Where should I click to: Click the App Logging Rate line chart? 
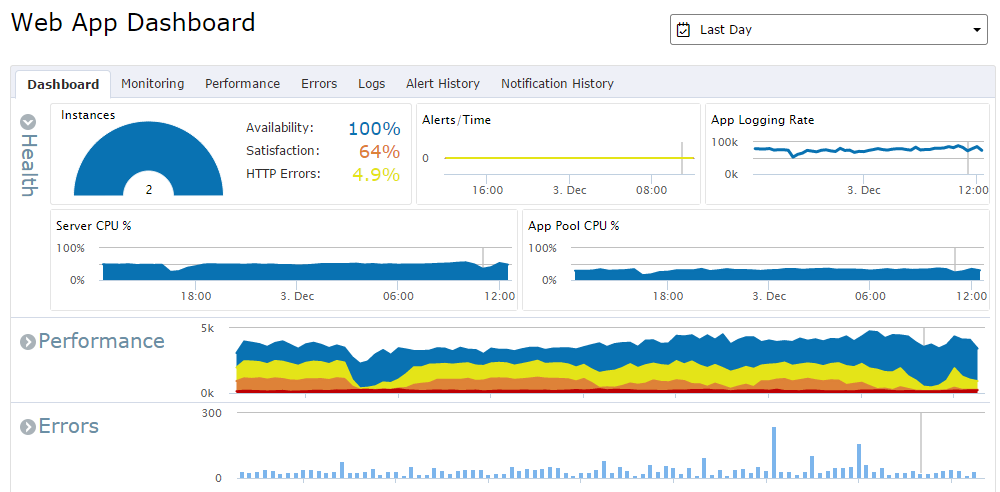[x=868, y=151]
